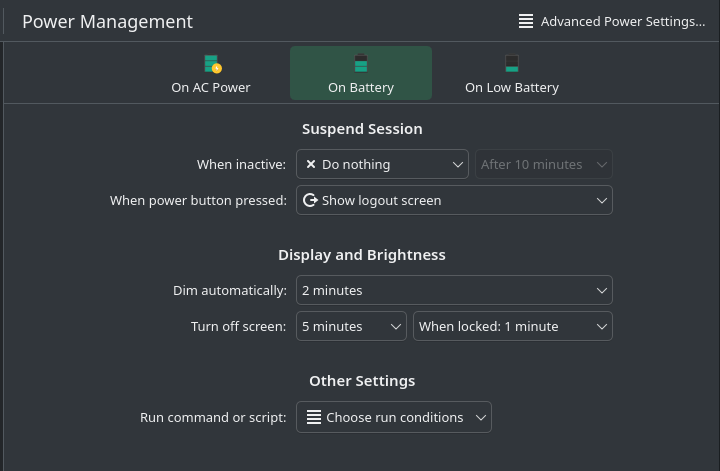Click the list icon beside Choose run conditions
This screenshot has height=471, width=720.
[x=314, y=417]
